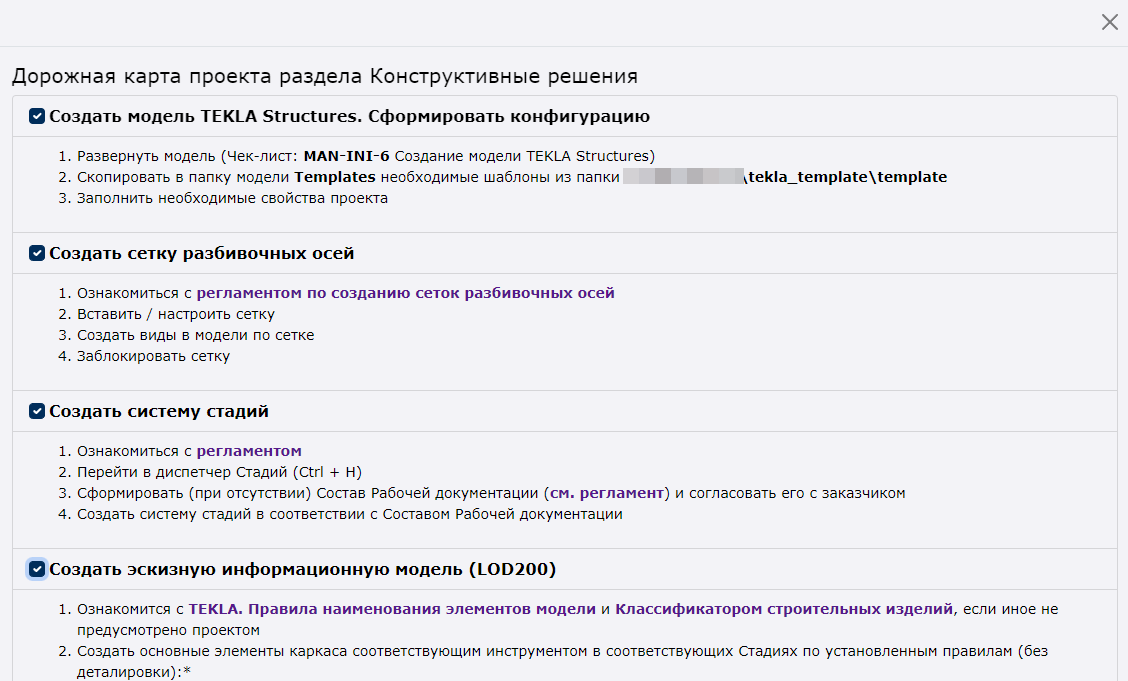Click step 'Создать систему стадий в соответствии с Составом'
1128x681 pixels.
click(350, 514)
